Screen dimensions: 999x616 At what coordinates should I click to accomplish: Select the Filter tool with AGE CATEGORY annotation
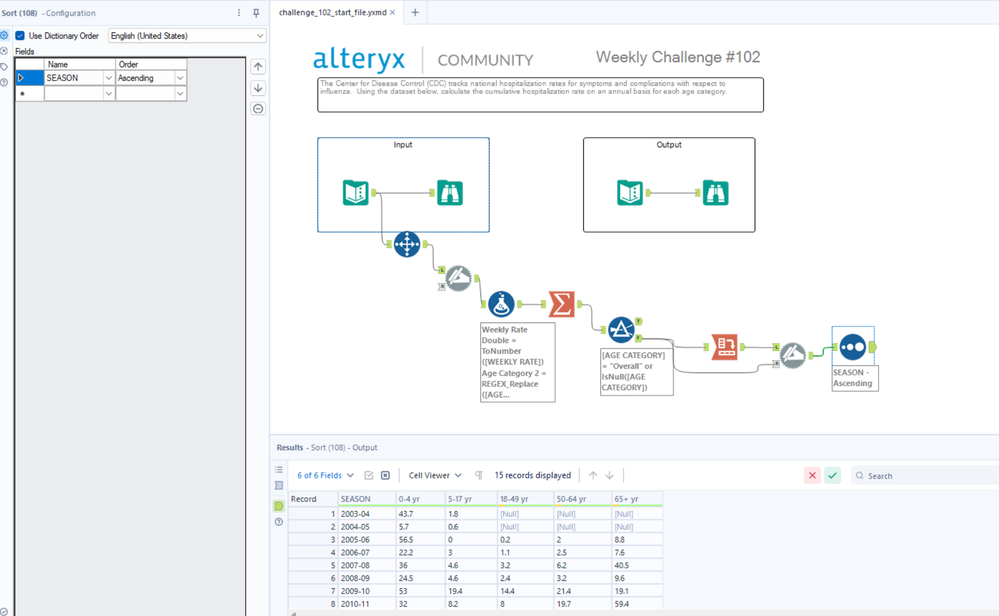coord(621,329)
